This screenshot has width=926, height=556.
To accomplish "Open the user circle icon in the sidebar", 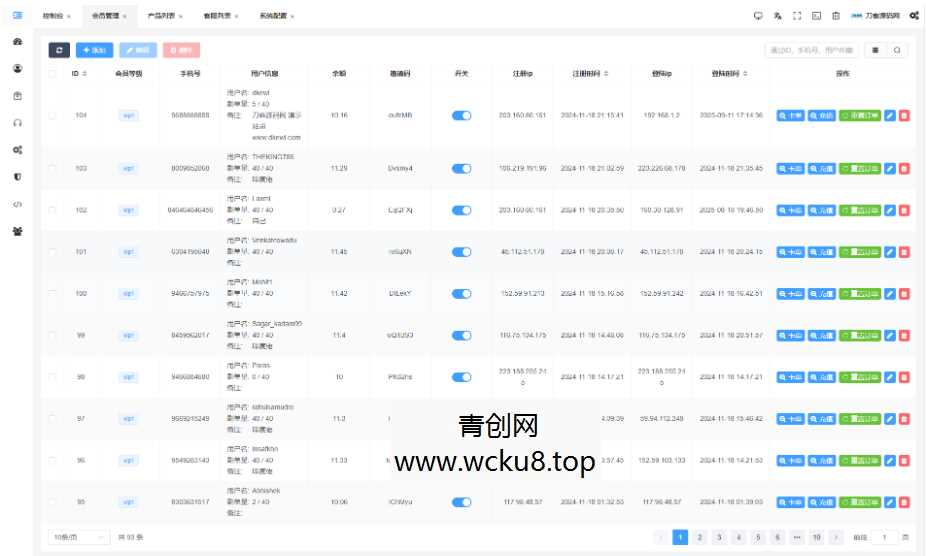I will [17, 69].
